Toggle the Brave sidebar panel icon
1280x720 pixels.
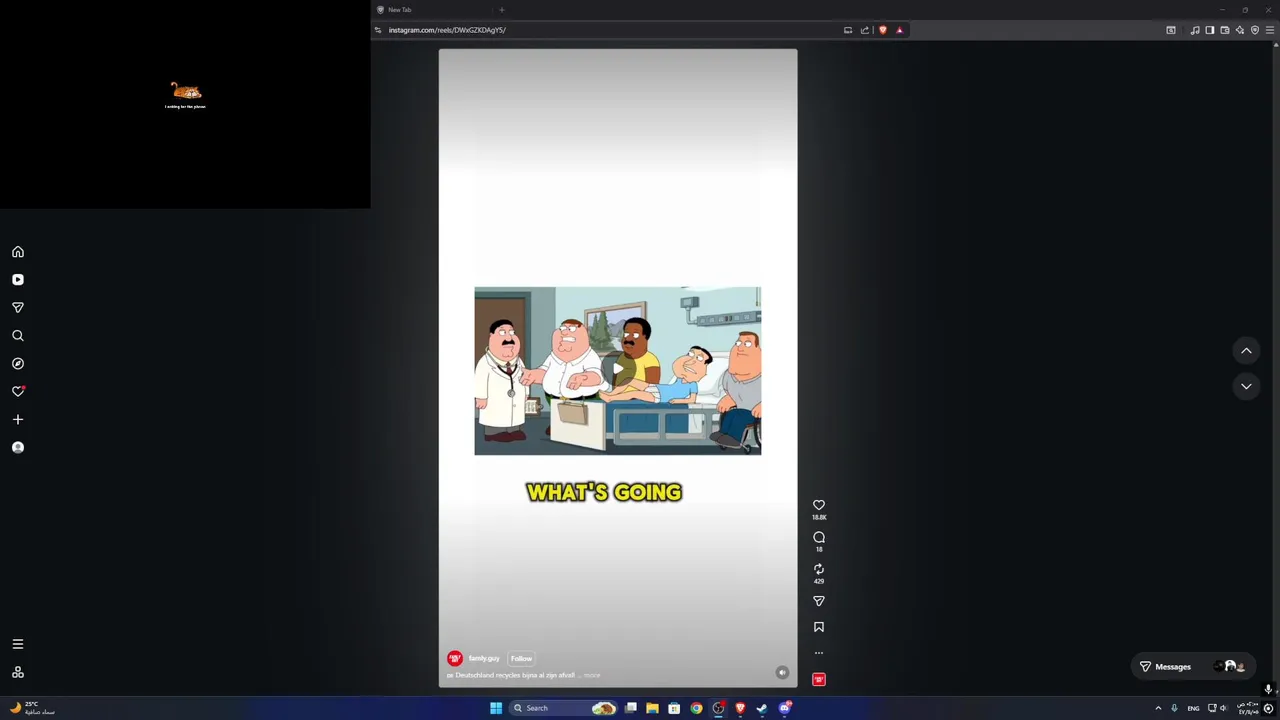(x=1210, y=30)
